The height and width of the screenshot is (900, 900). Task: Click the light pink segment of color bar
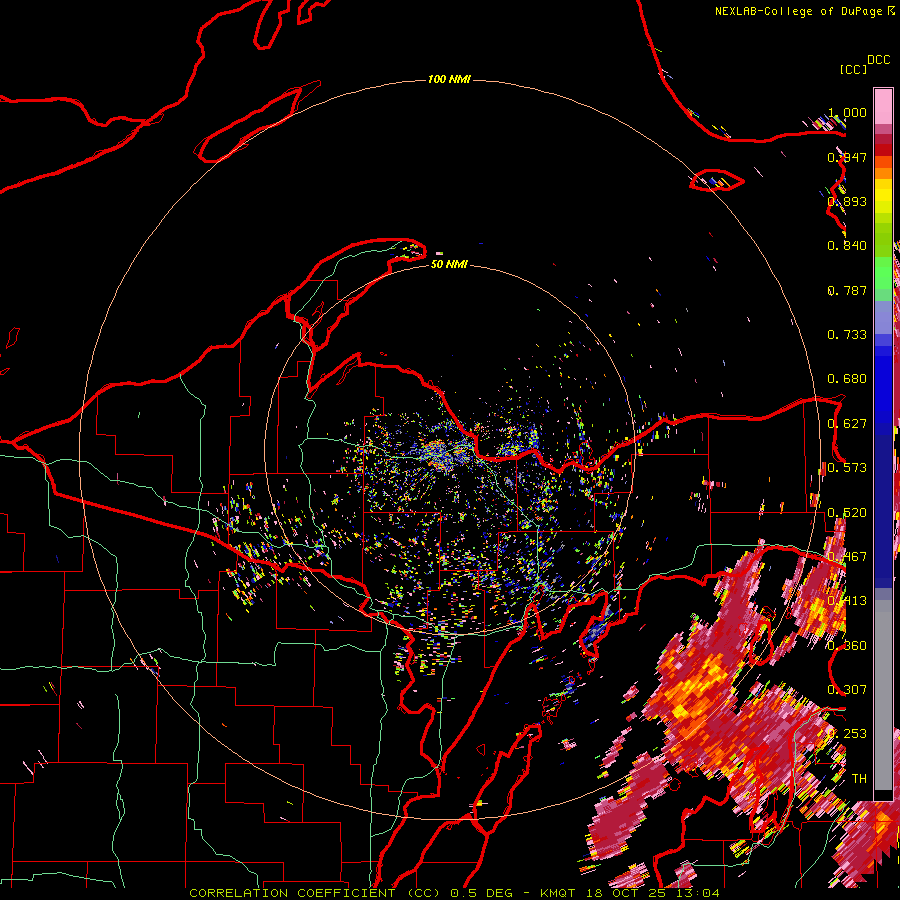click(883, 106)
